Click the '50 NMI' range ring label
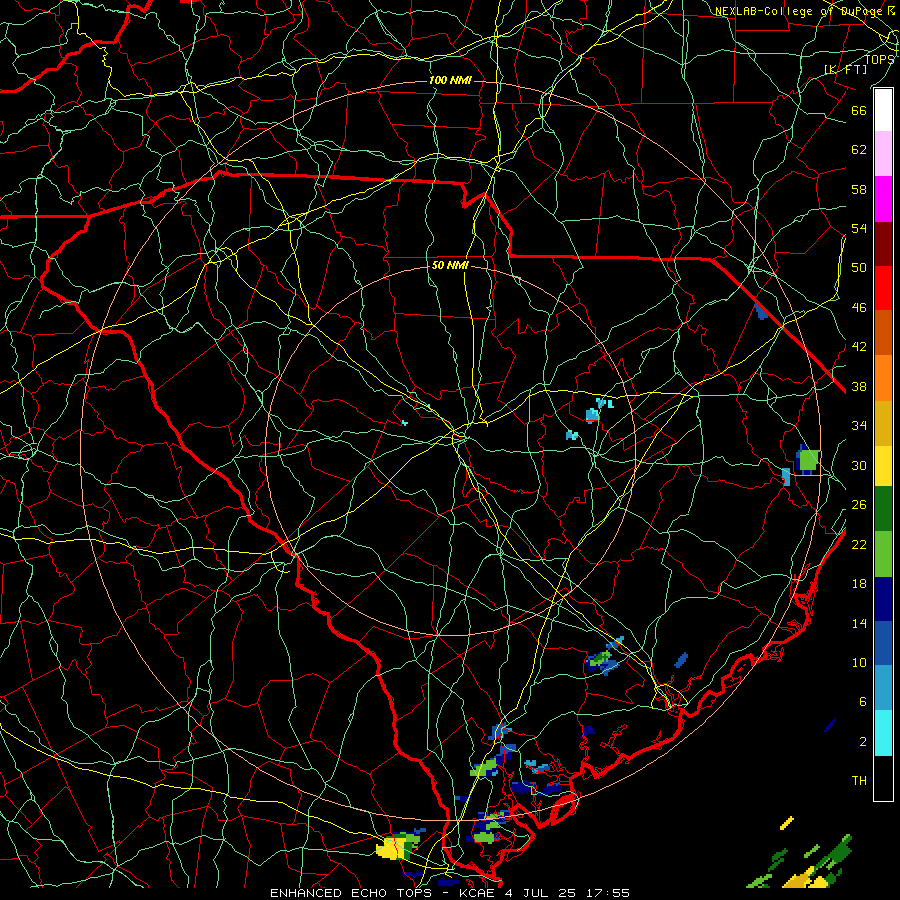900x900 pixels. (x=450, y=265)
